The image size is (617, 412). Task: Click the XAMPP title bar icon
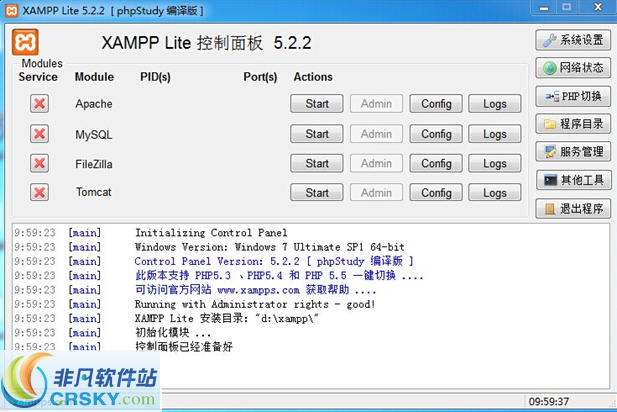(x=11, y=11)
